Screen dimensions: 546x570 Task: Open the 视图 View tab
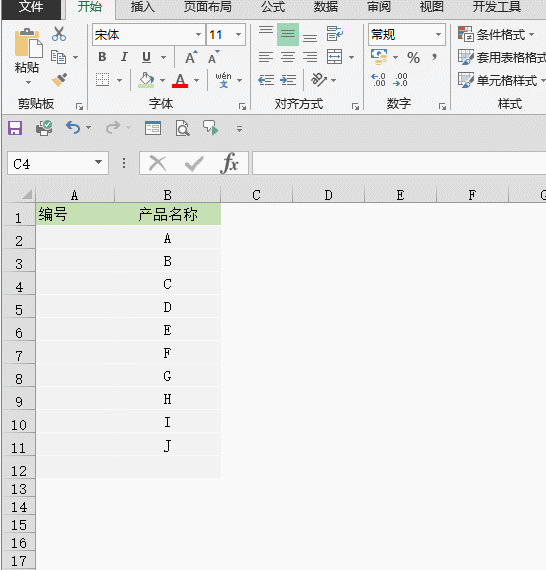pos(431,7)
